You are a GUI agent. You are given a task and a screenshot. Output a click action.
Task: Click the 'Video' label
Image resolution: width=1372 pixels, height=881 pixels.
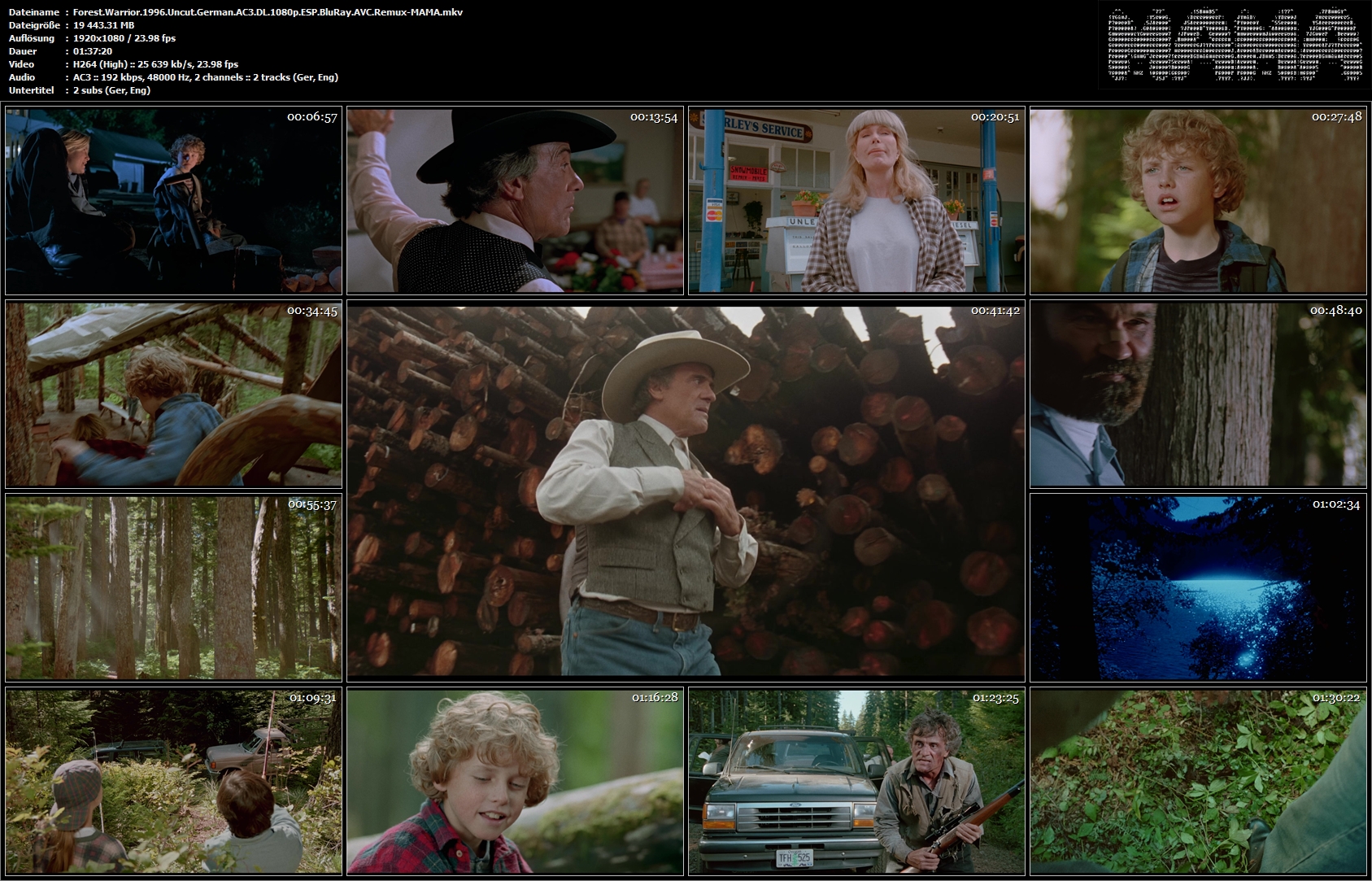[21, 64]
